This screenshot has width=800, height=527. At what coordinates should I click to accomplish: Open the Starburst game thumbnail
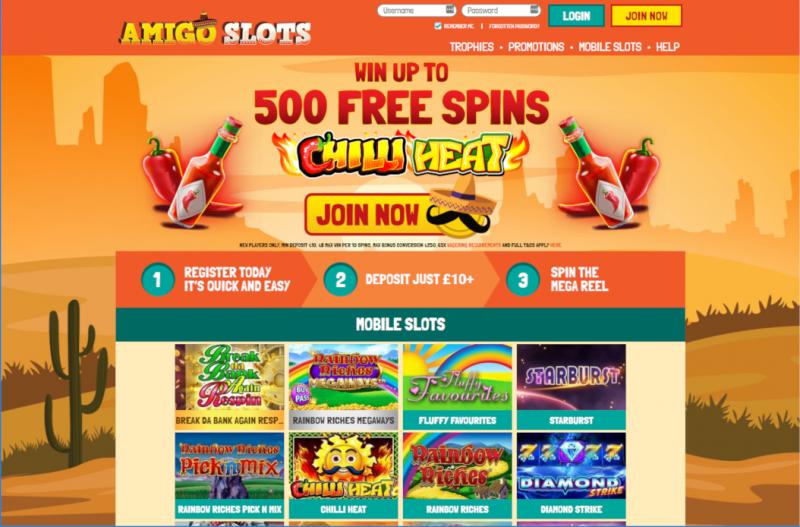tap(571, 387)
